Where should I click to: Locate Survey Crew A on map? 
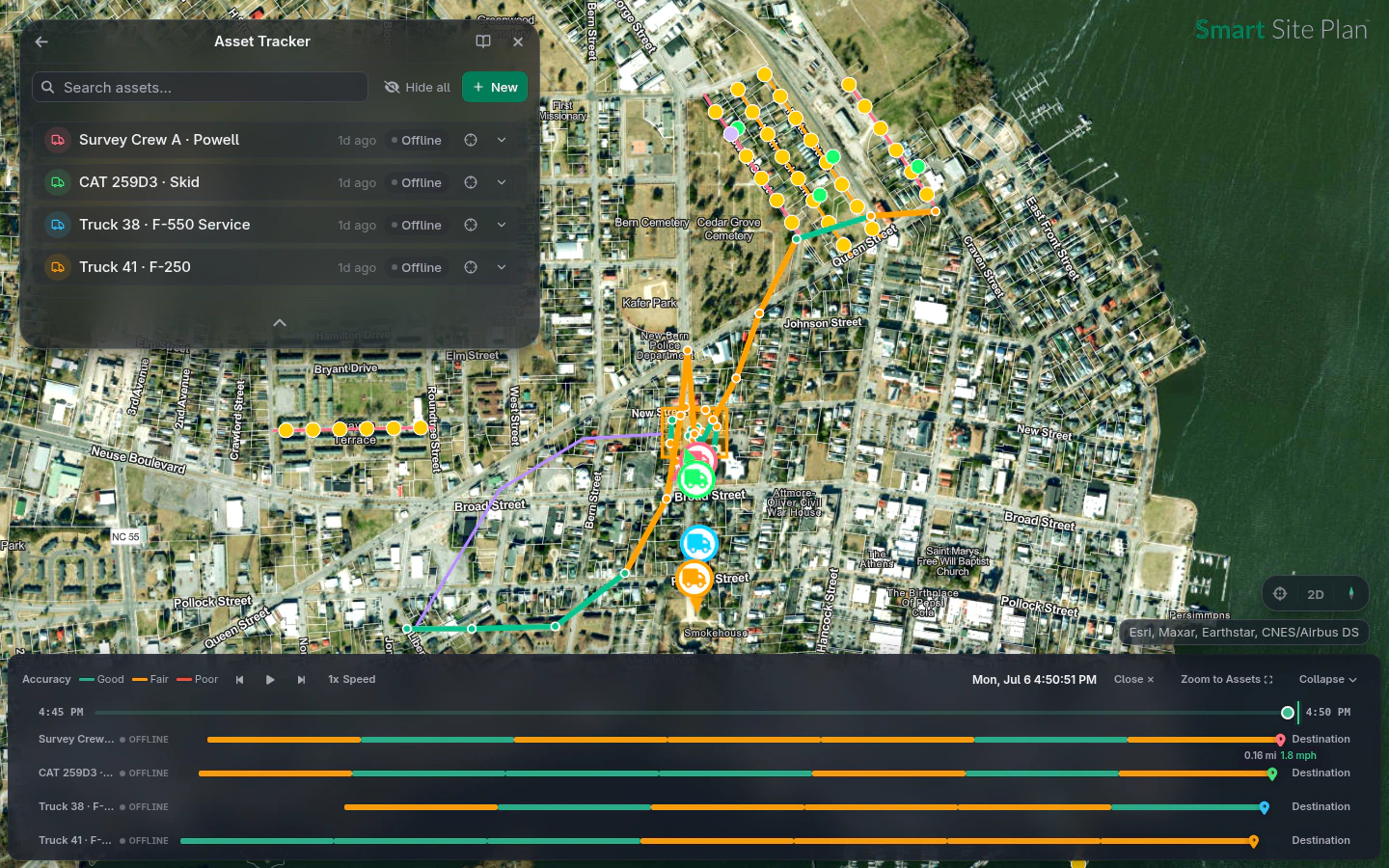[471, 140]
